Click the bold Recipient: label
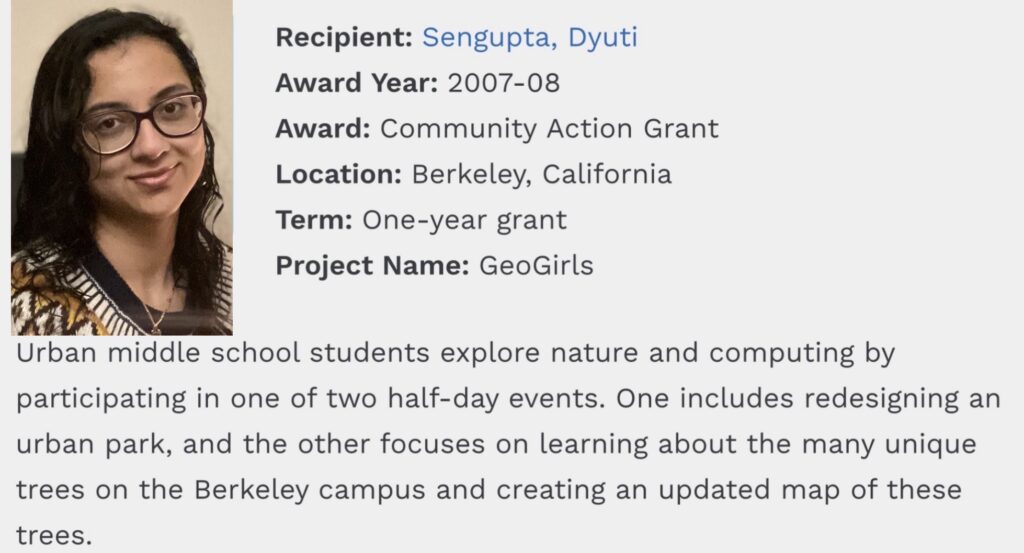 (x=343, y=38)
